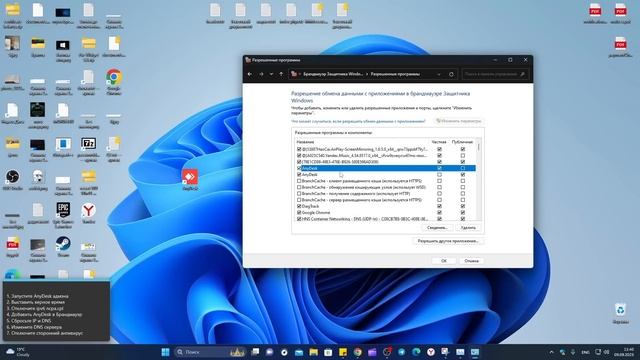
Task: Toggle public checkbox for Google Chrome
Action: click(x=462, y=213)
